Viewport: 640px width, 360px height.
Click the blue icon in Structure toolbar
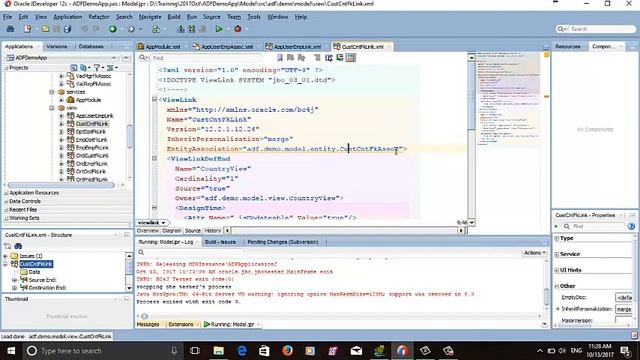click(x=18, y=246)
